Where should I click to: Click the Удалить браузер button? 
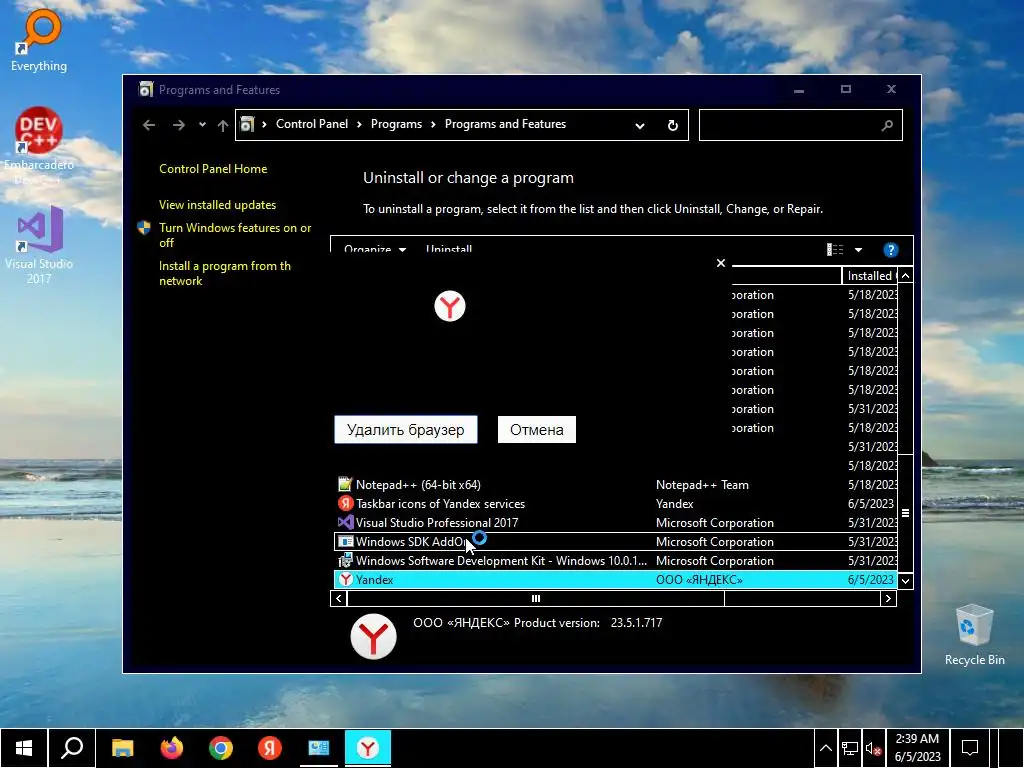(406, 430)
